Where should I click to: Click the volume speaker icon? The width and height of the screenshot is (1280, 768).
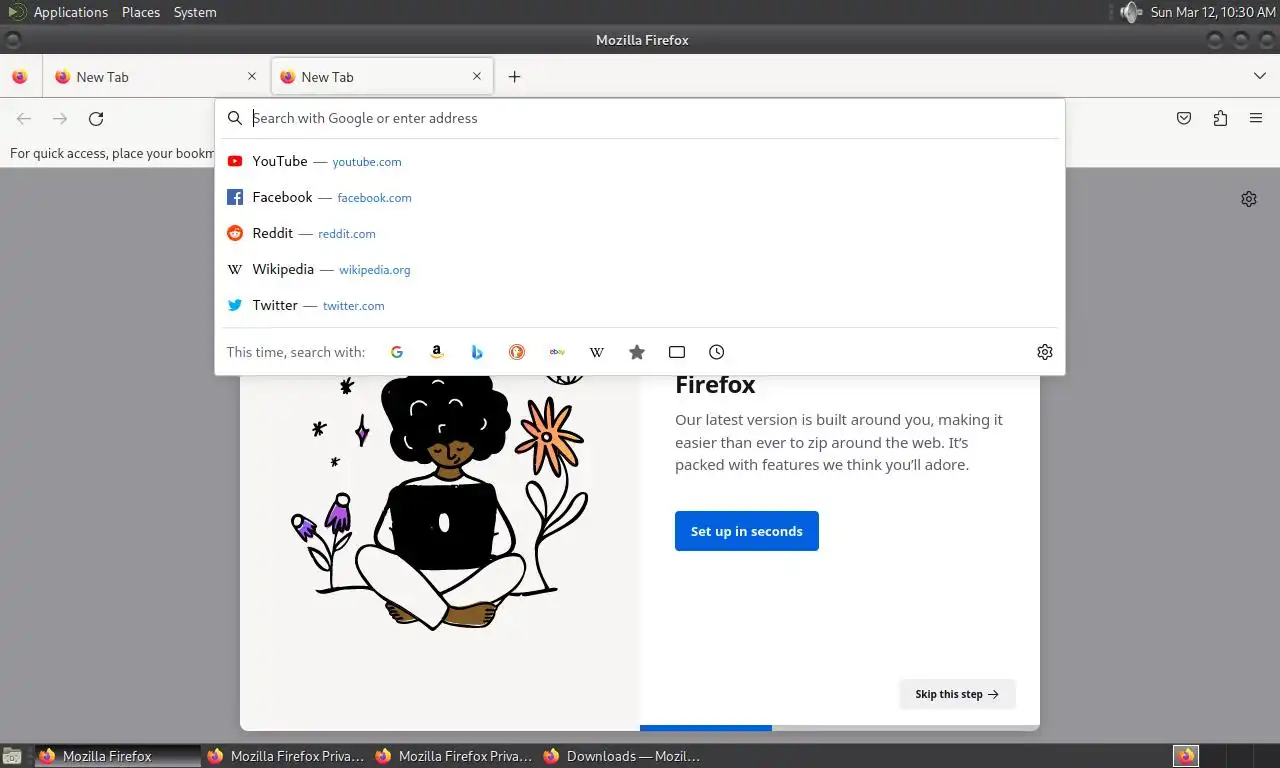[1130, 12]
